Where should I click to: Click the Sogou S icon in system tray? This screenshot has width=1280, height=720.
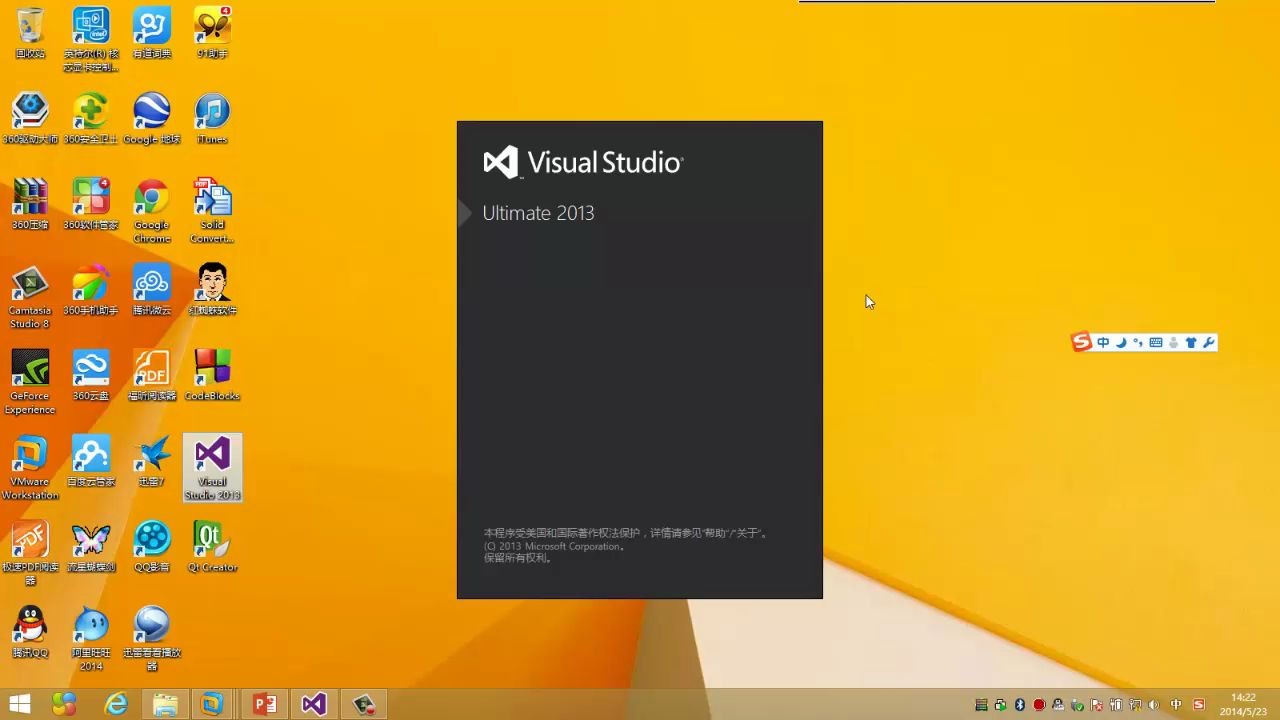1199,705
